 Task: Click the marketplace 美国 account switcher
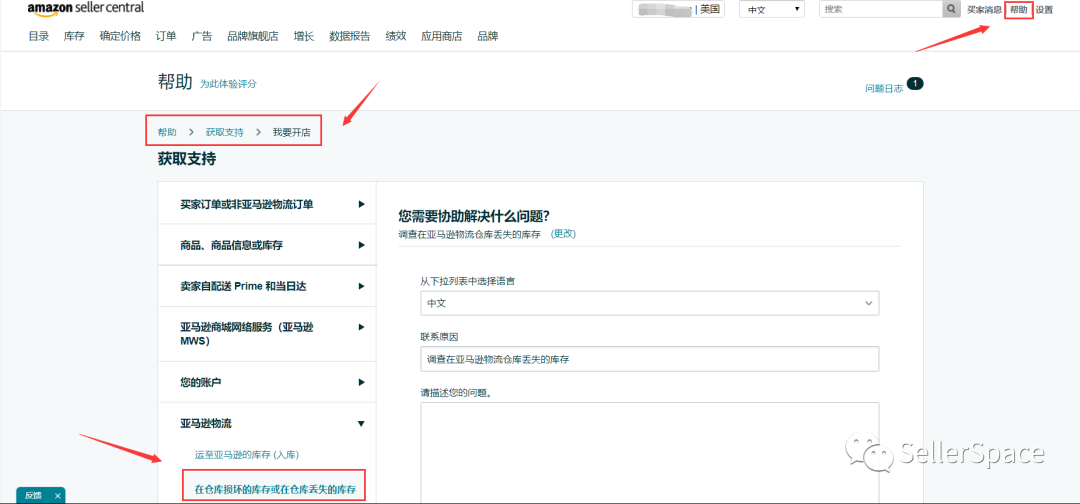(x=678, y=9)
